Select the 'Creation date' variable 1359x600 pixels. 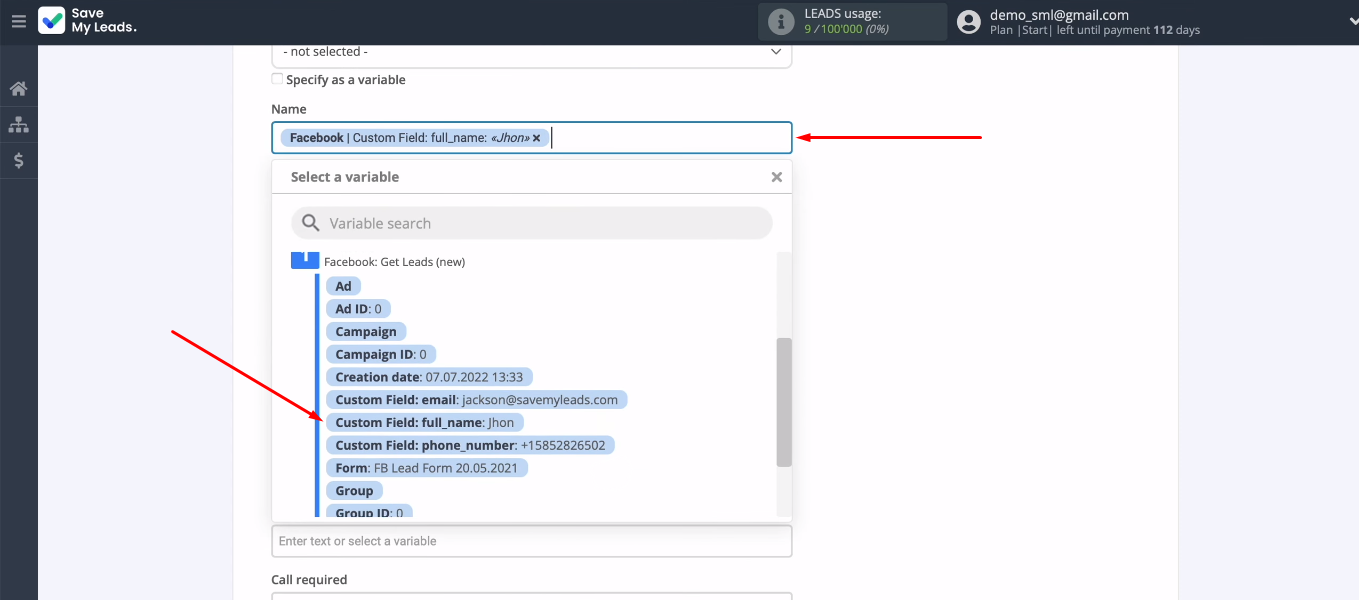[x=430, y=377]
